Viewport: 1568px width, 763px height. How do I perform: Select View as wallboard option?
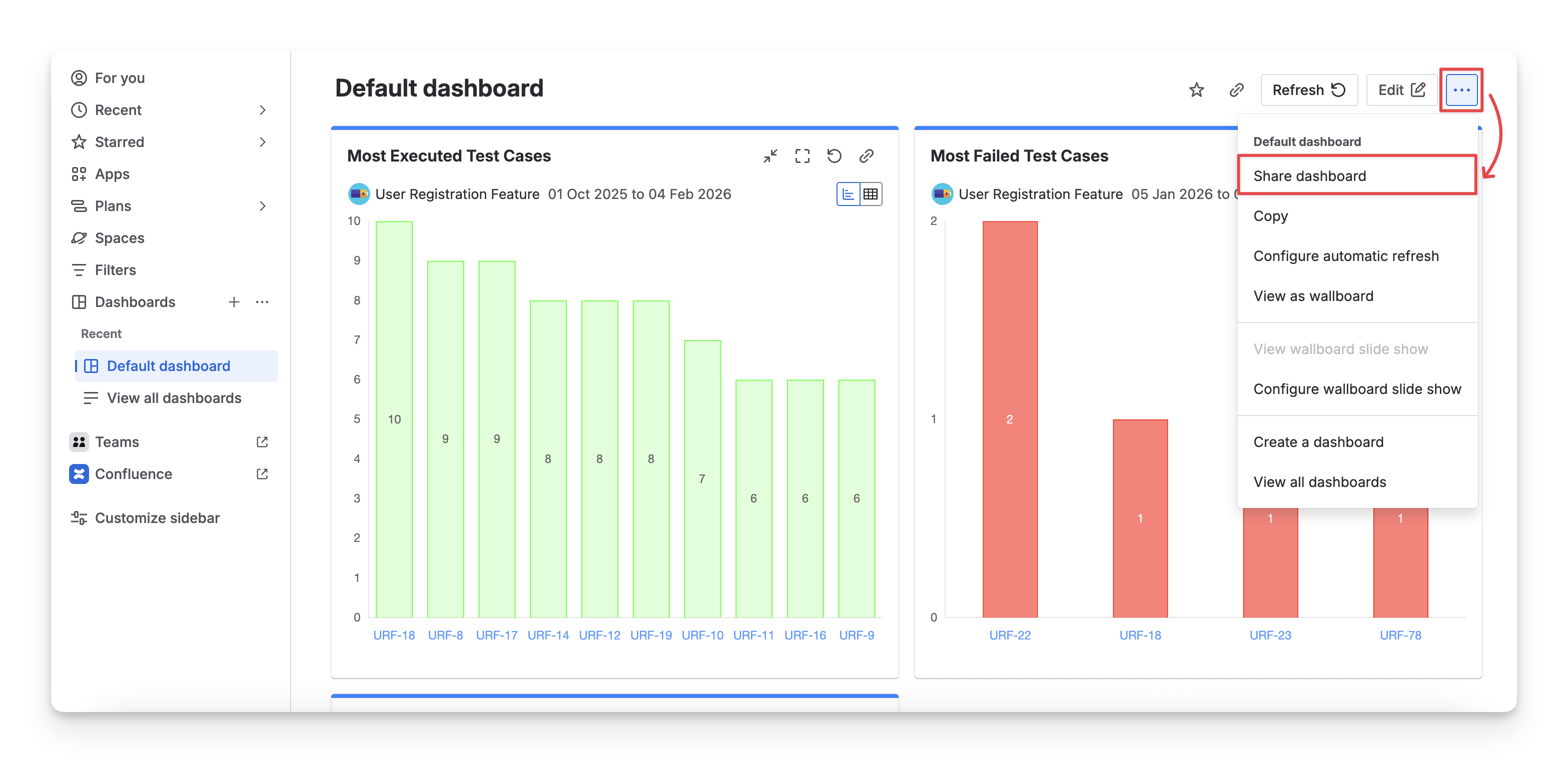pyautogui.click(x=1313, y=296)
